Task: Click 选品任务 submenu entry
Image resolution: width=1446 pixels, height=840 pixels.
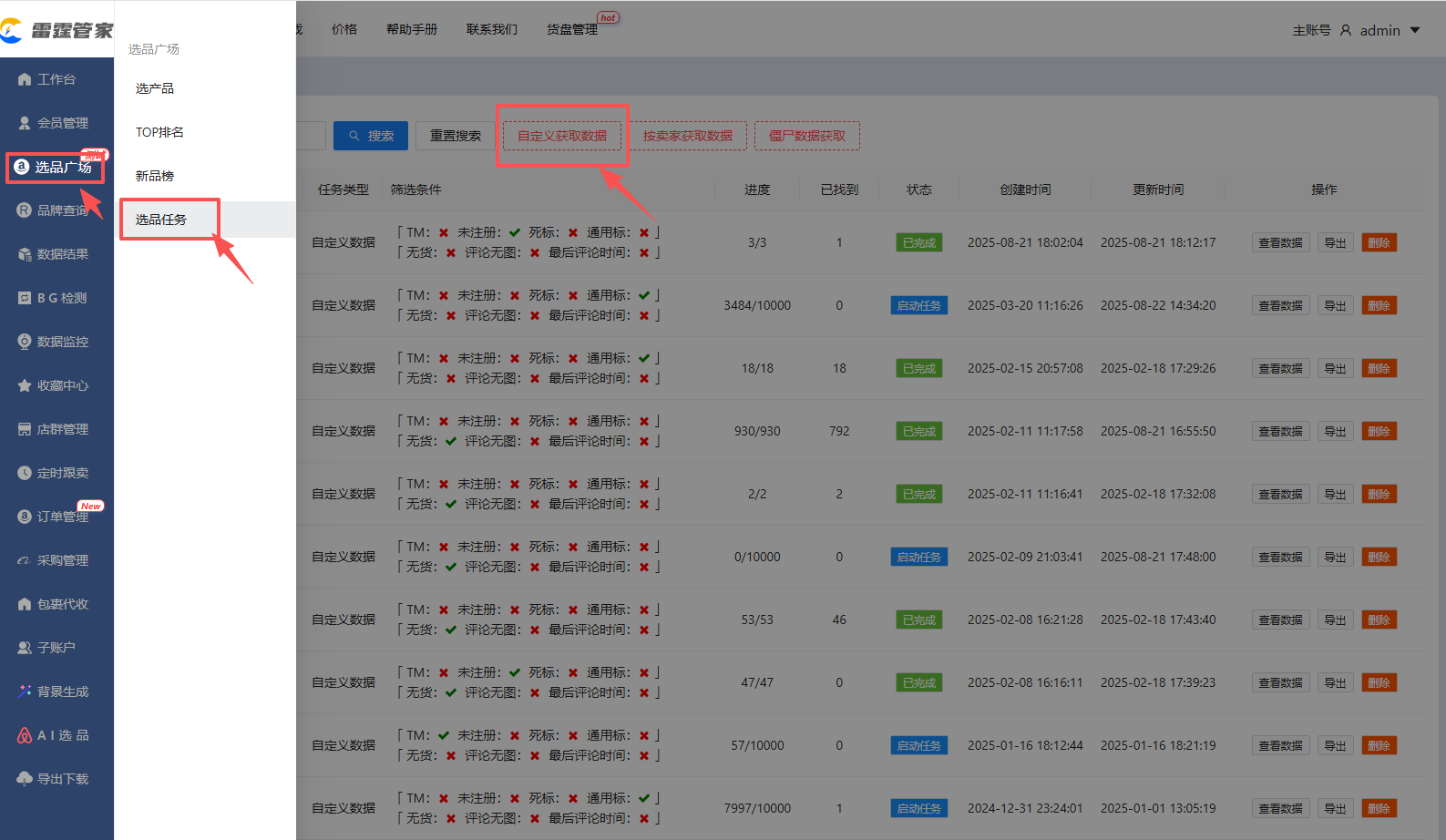Action: (161, 220)
